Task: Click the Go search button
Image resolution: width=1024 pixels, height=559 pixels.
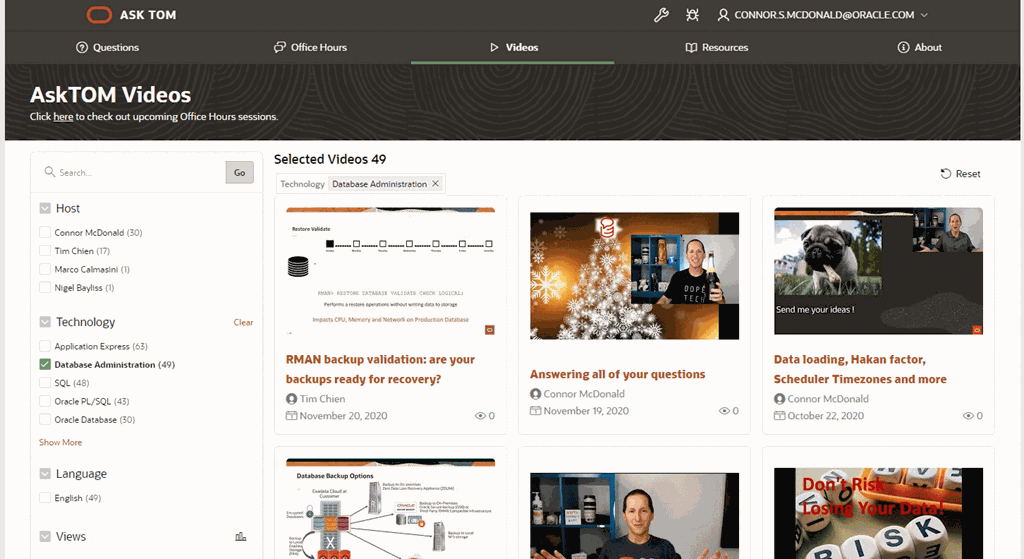Action: pyautogui.click(x=240, y=172)
